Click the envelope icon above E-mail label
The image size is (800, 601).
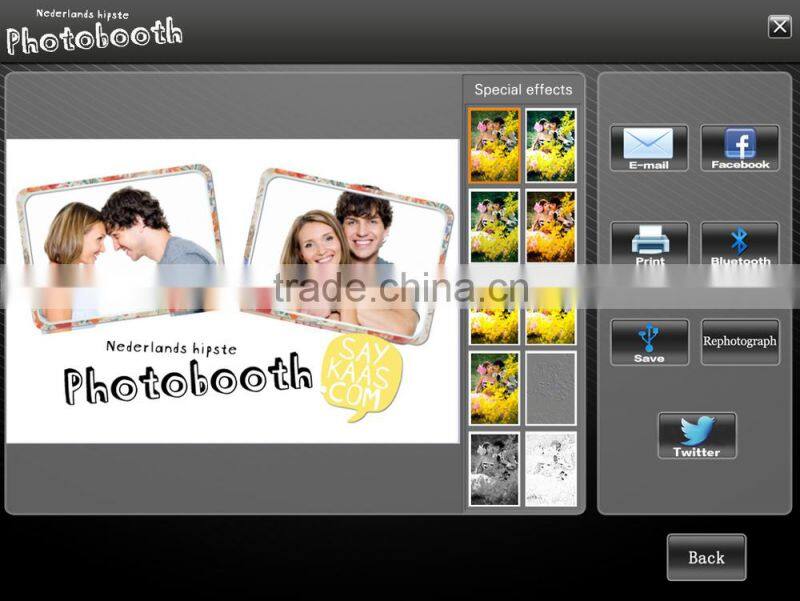pyautogui.click(x=649, y=140)
